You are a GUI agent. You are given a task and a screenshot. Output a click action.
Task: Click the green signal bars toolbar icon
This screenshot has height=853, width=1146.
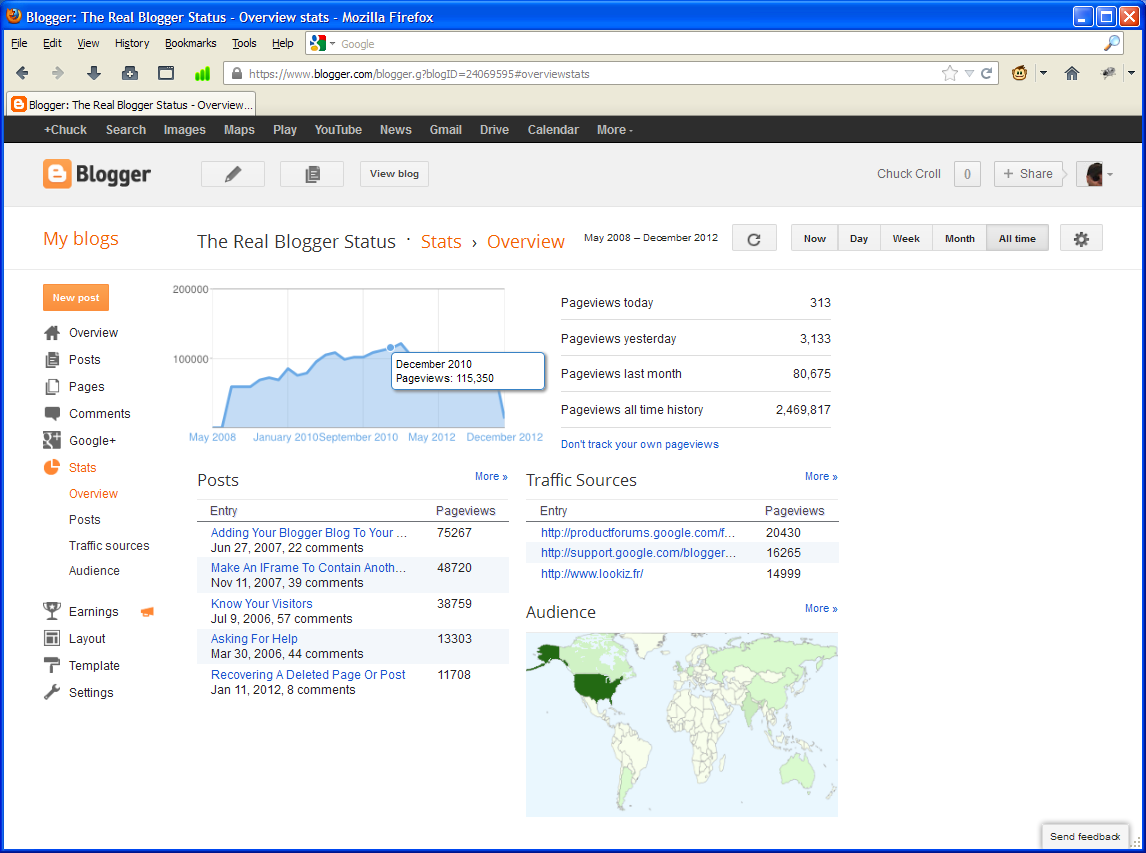(202, 73)
